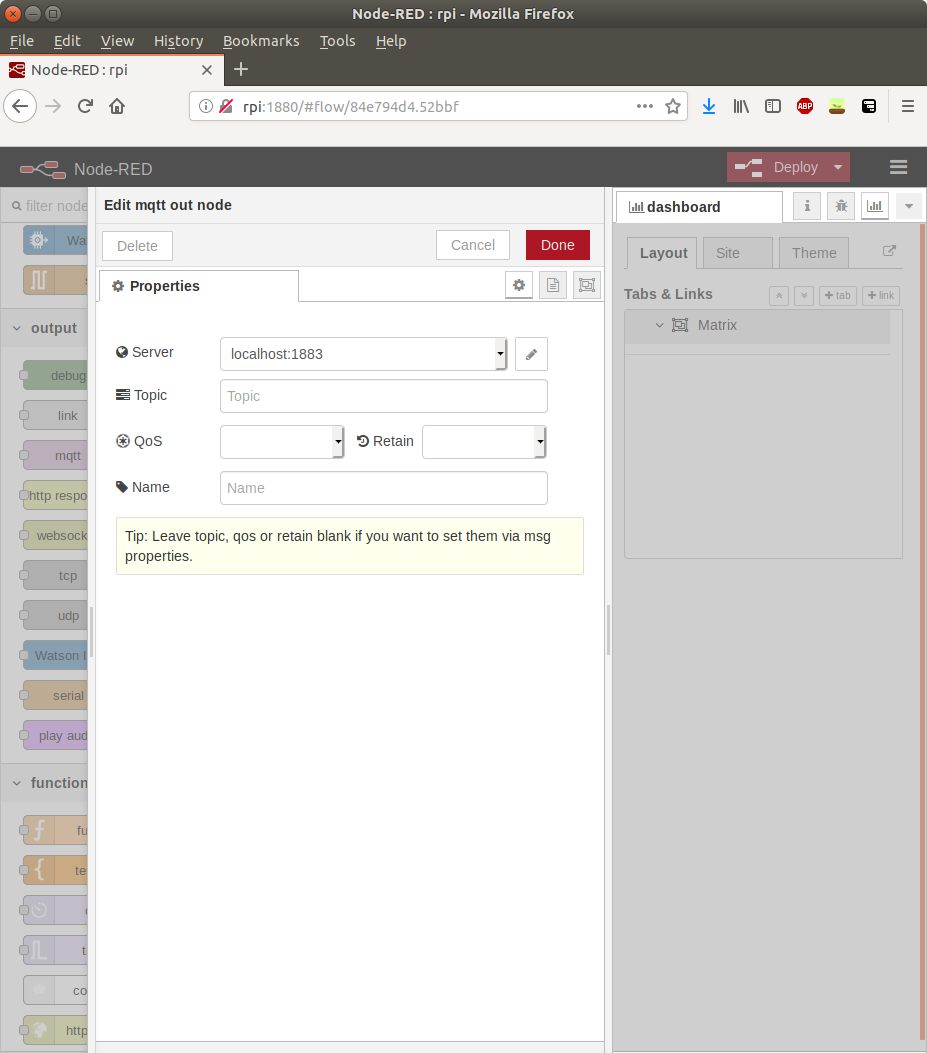This screenshot has height=1053, width=927.
Task: Collapse the function palette category
Action: point(17,783)
